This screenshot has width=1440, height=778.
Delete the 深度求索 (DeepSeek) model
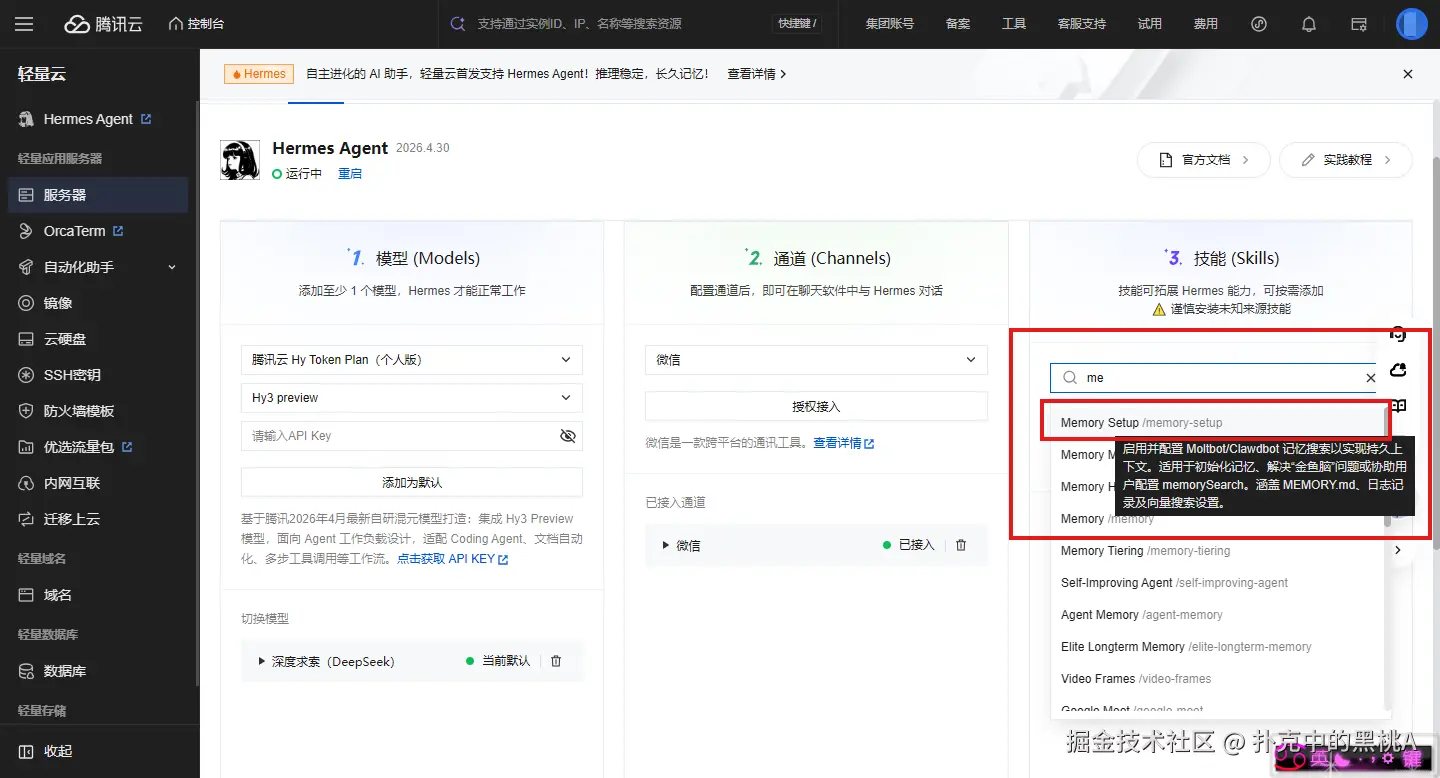[556, 661]
